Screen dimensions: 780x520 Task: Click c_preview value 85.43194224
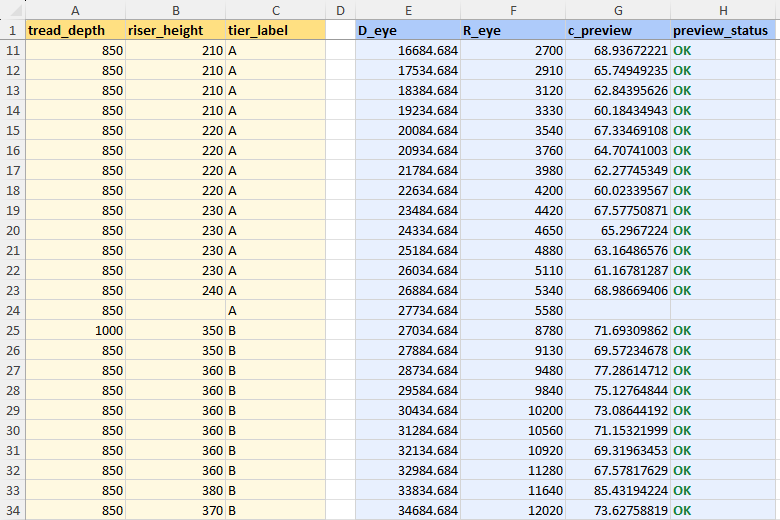618,491
